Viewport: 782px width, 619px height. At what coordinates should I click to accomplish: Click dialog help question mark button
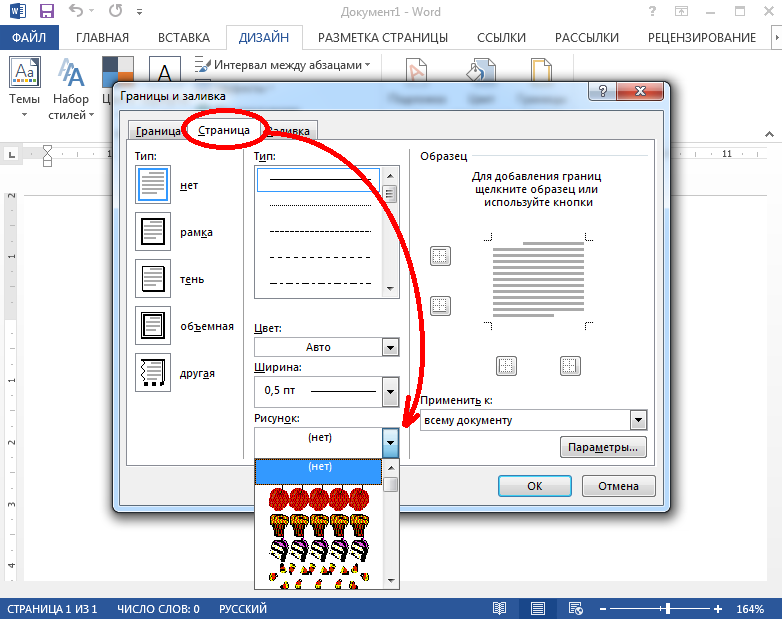point(602,91)
